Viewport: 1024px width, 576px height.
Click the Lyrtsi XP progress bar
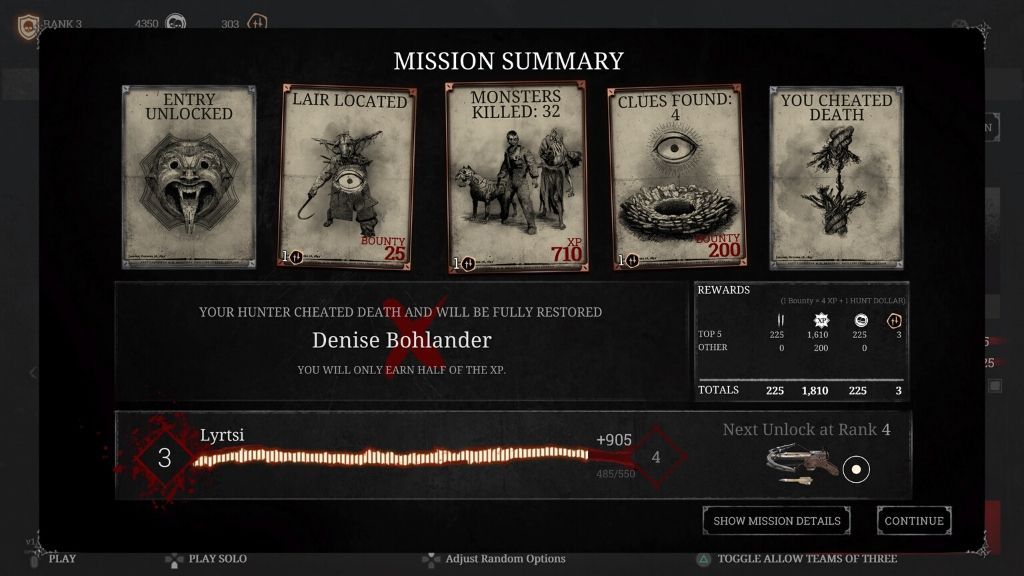(x=392, y=456)
